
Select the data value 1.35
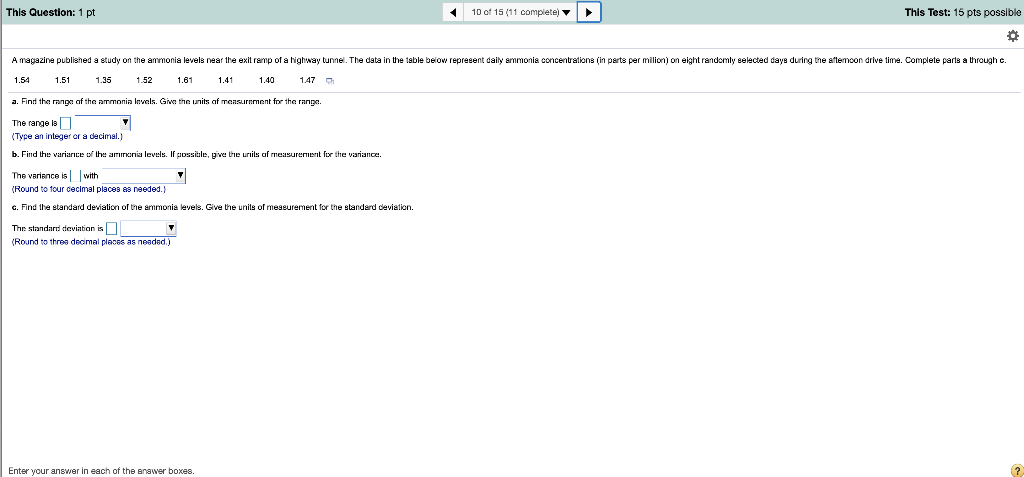pyautogui.click(x=103, y=80)
